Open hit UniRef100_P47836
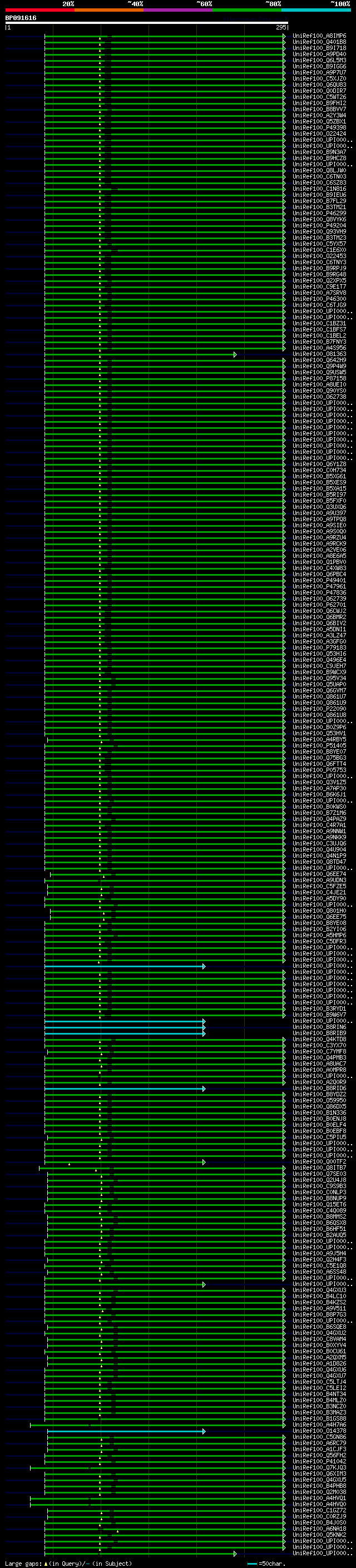This screenshot has width=356, height=1568. click(319, 593)
